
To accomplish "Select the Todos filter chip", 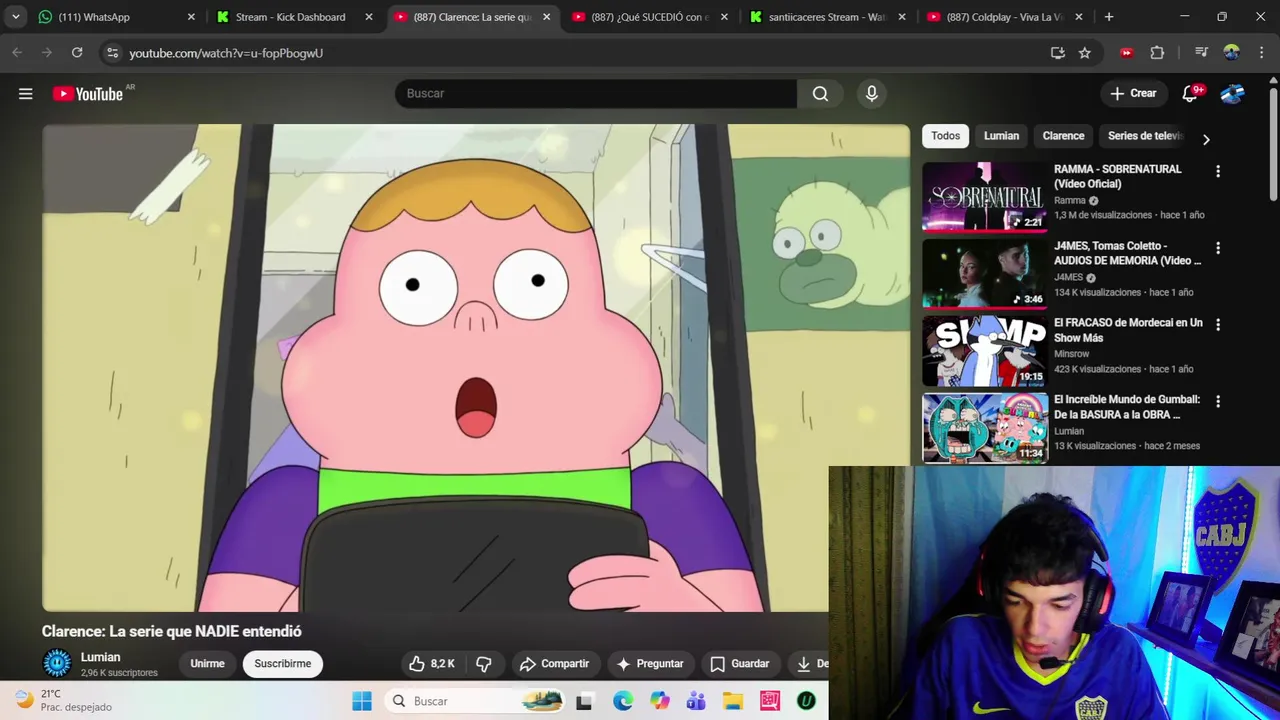I will coord(945,136).
